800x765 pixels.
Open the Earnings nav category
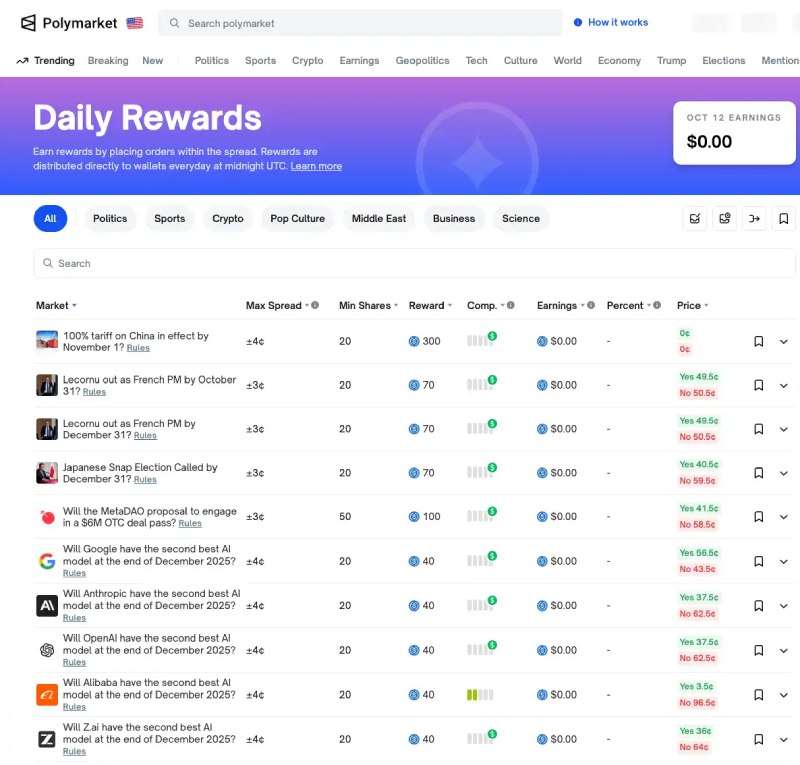pos(359,60)
